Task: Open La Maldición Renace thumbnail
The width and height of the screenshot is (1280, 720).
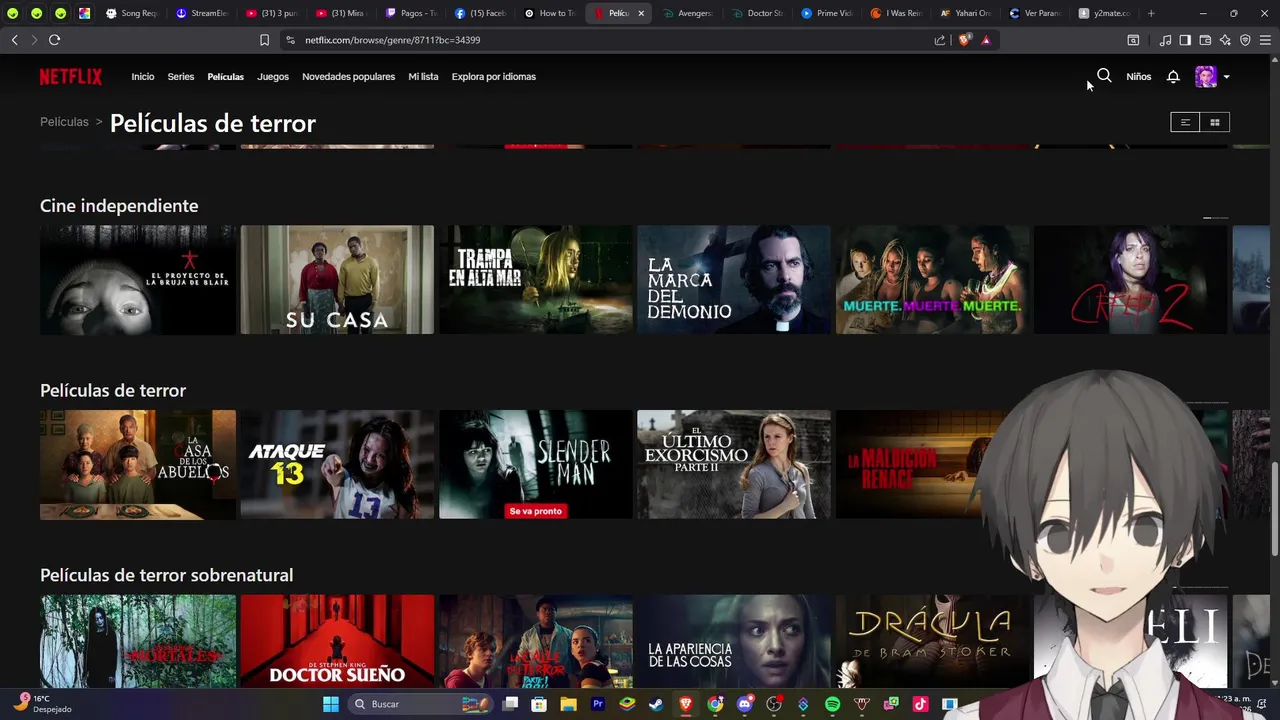Action: pyautogui.click(x=910, y=465)
